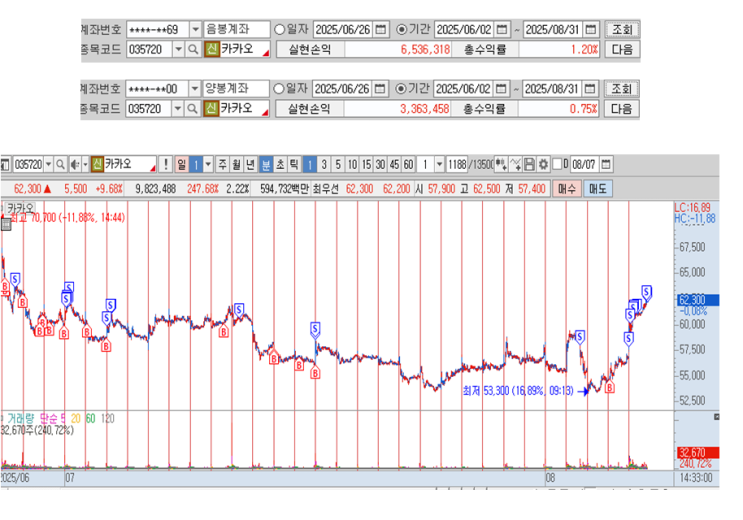The height and width of the screenshot is (520, 743).
Task: Select 기간 radio in 음봉계좌 panel
Action: coord(401,29)
